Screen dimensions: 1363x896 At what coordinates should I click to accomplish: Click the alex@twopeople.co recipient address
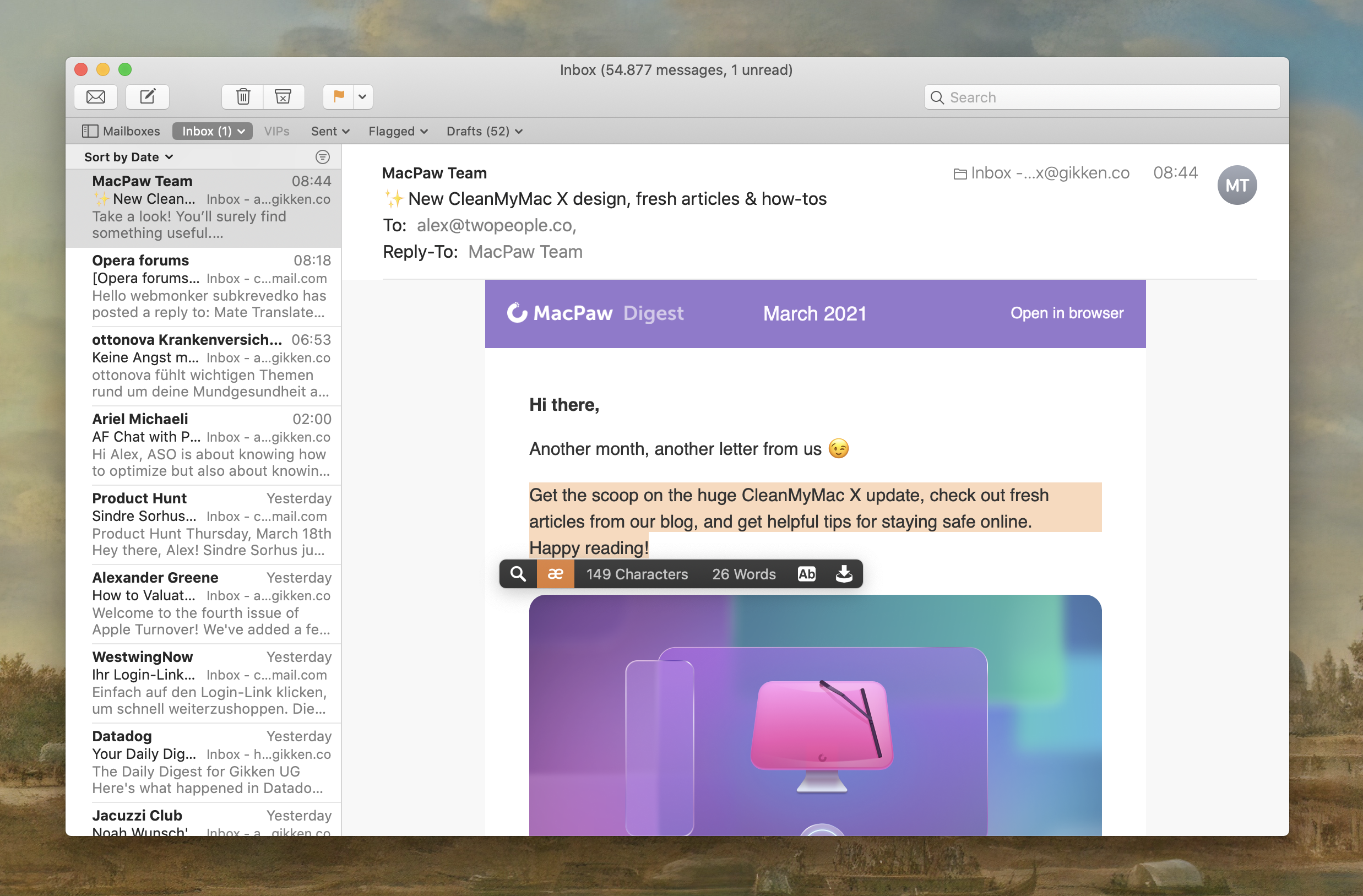click(x=496, y=226)
